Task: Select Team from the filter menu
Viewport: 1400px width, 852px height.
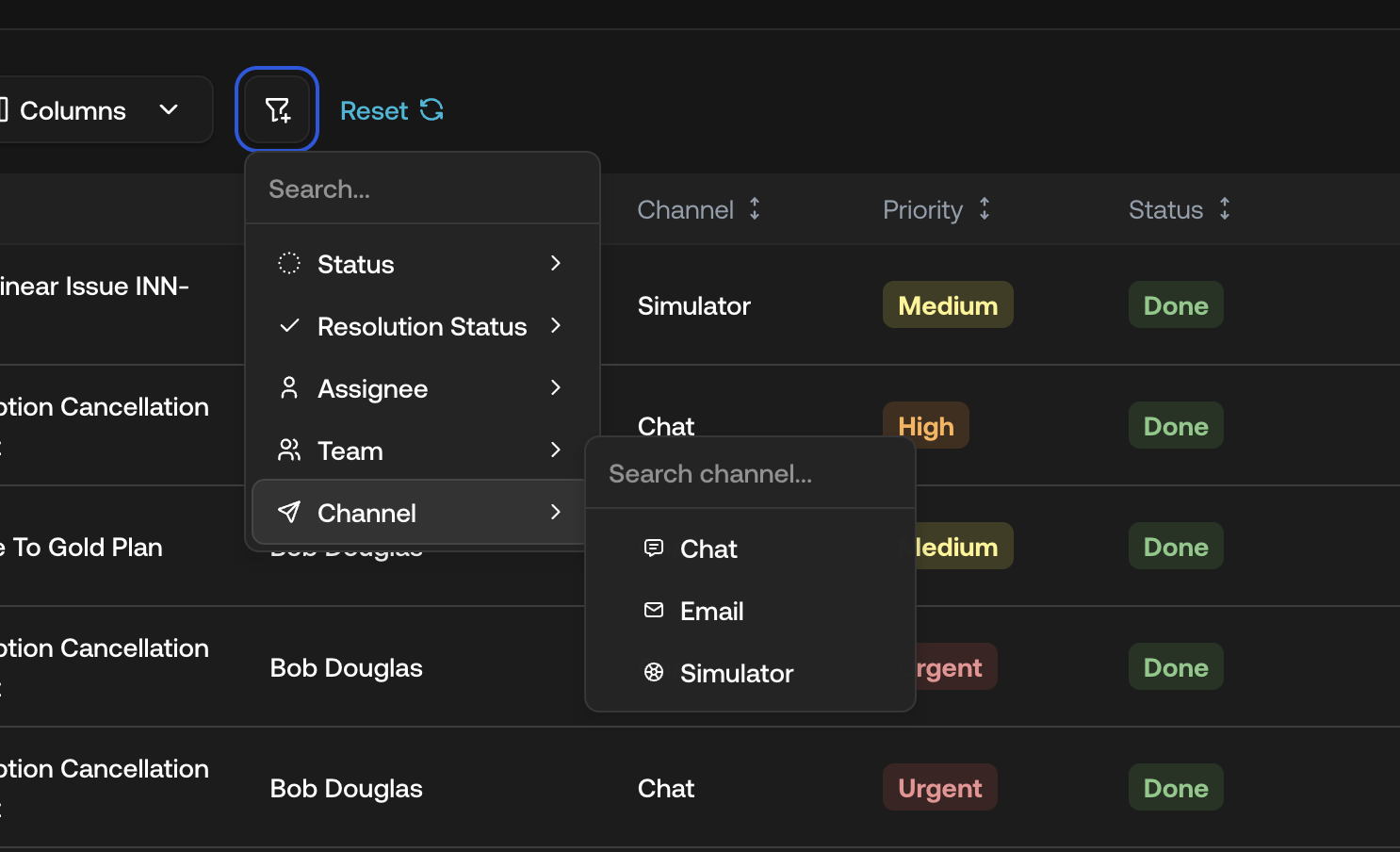Action: [x=350, y=451]
